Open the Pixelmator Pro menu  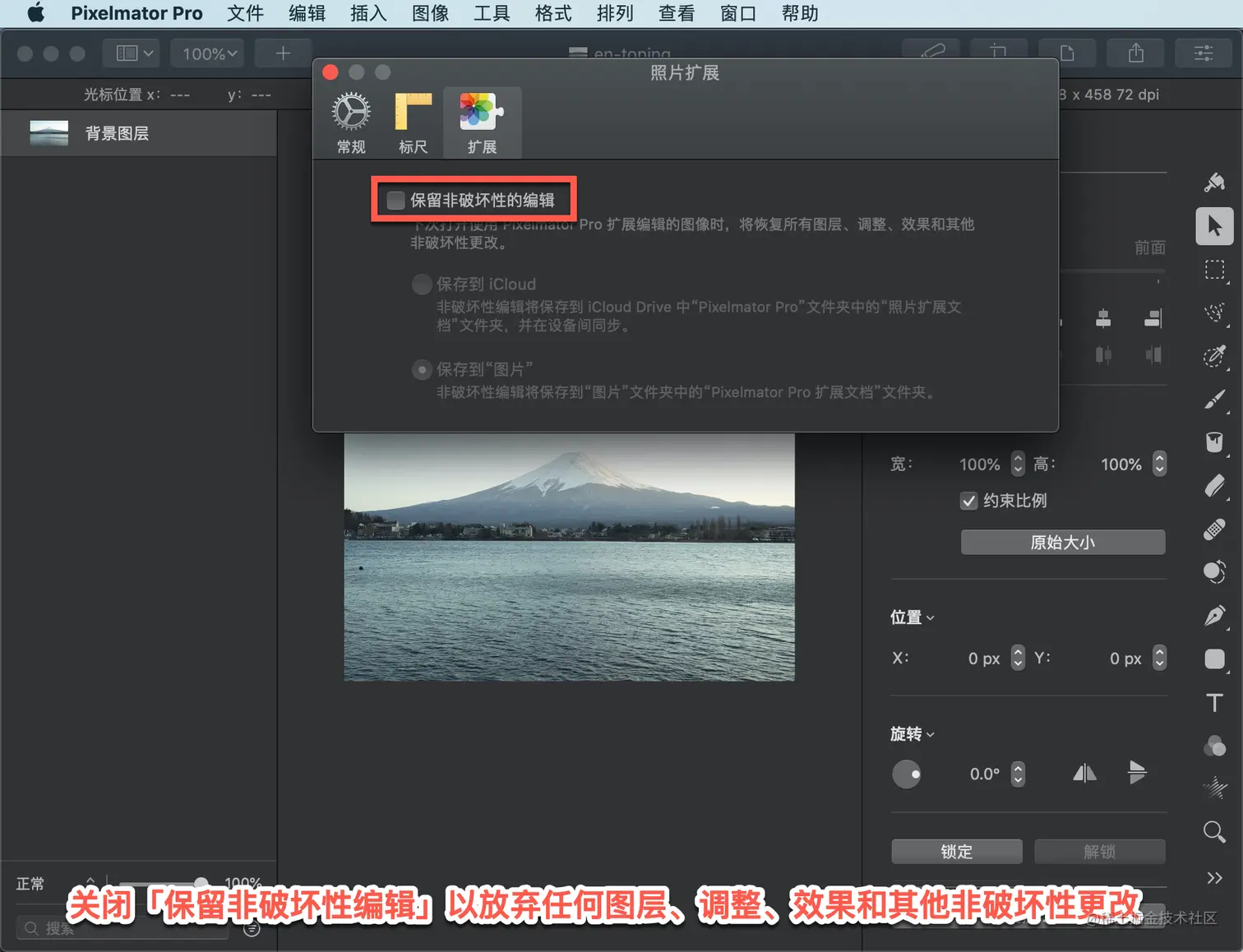coord(136,13)
